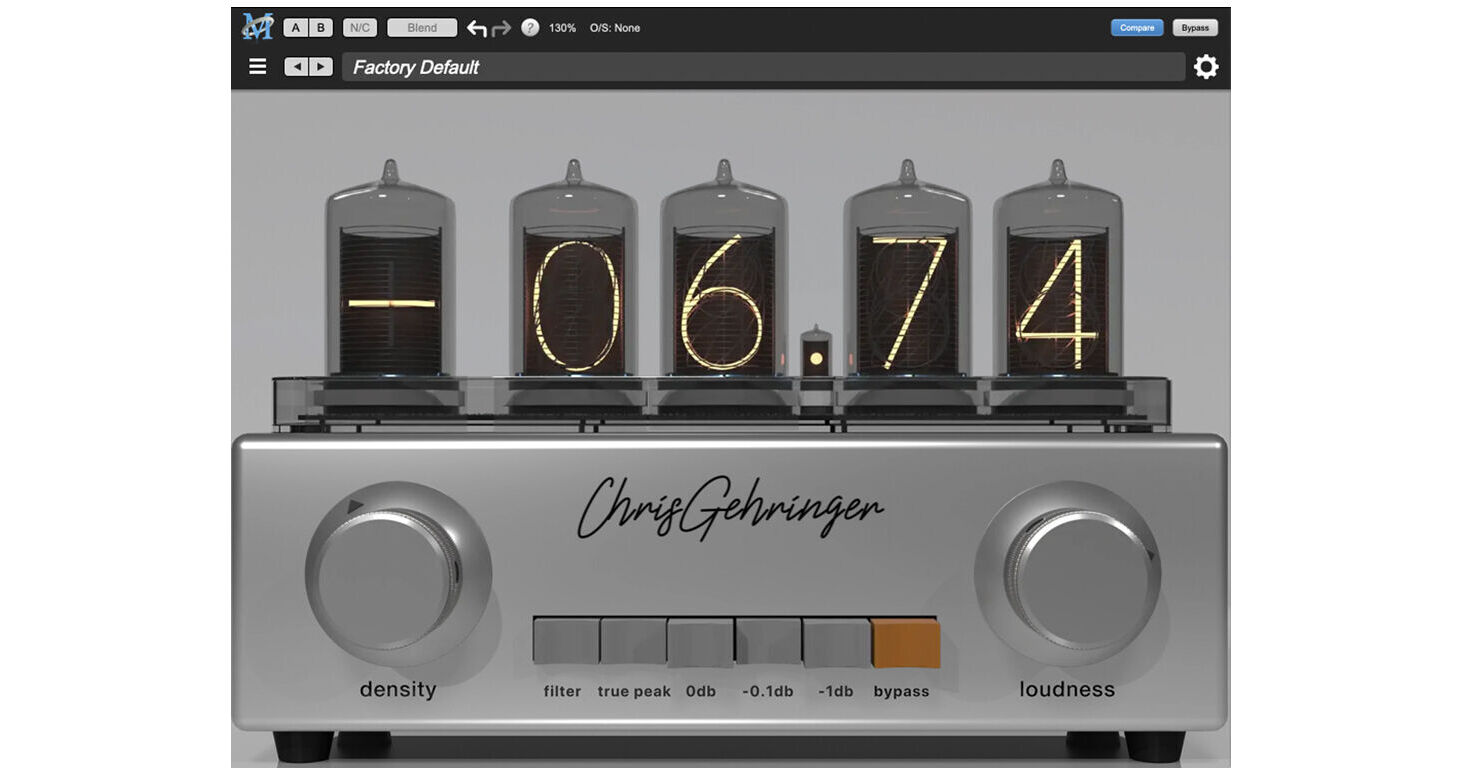
Task: Go to the next preset
Action: [320, 67]
